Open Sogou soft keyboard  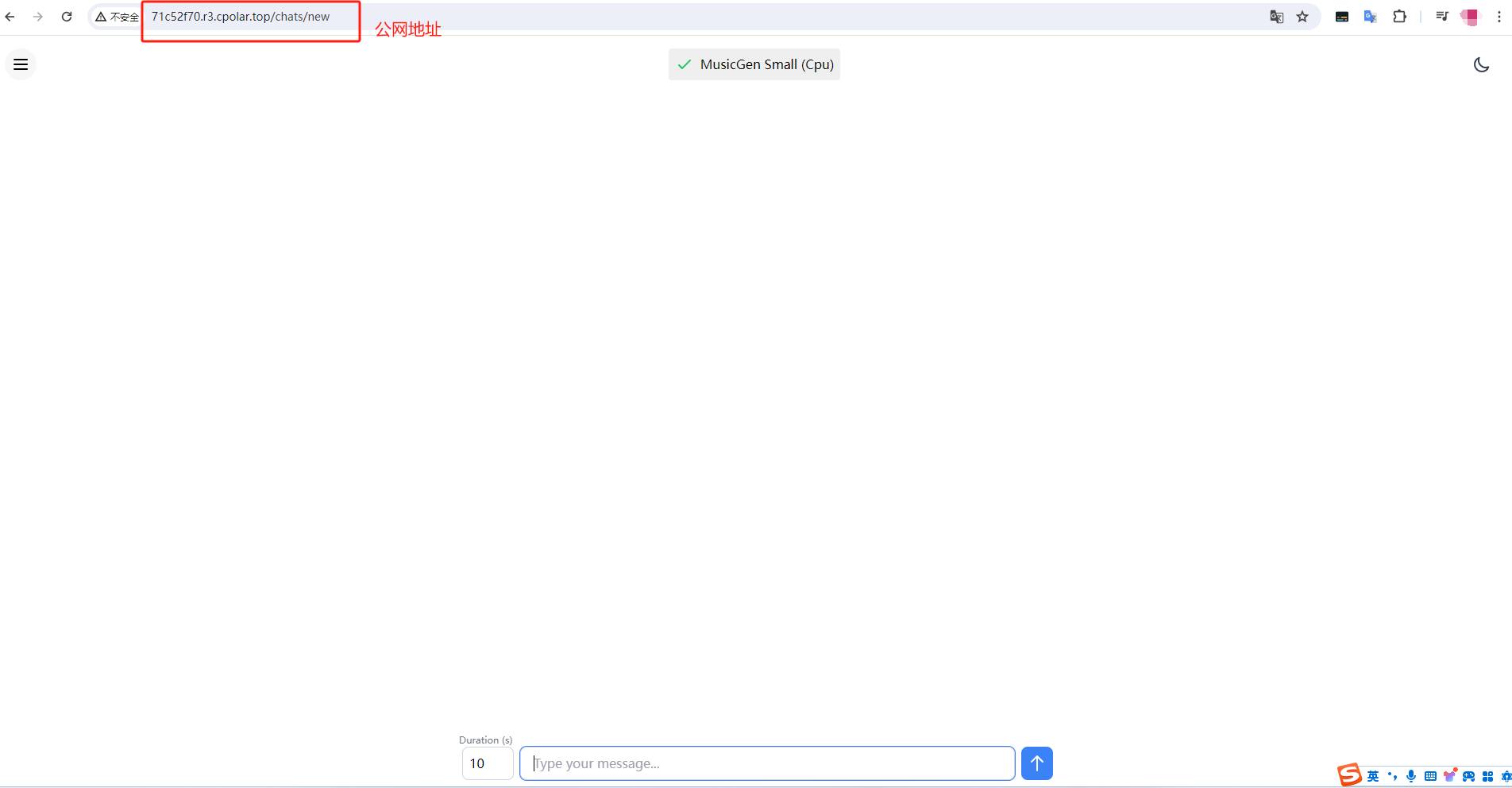coord(1430,776)
